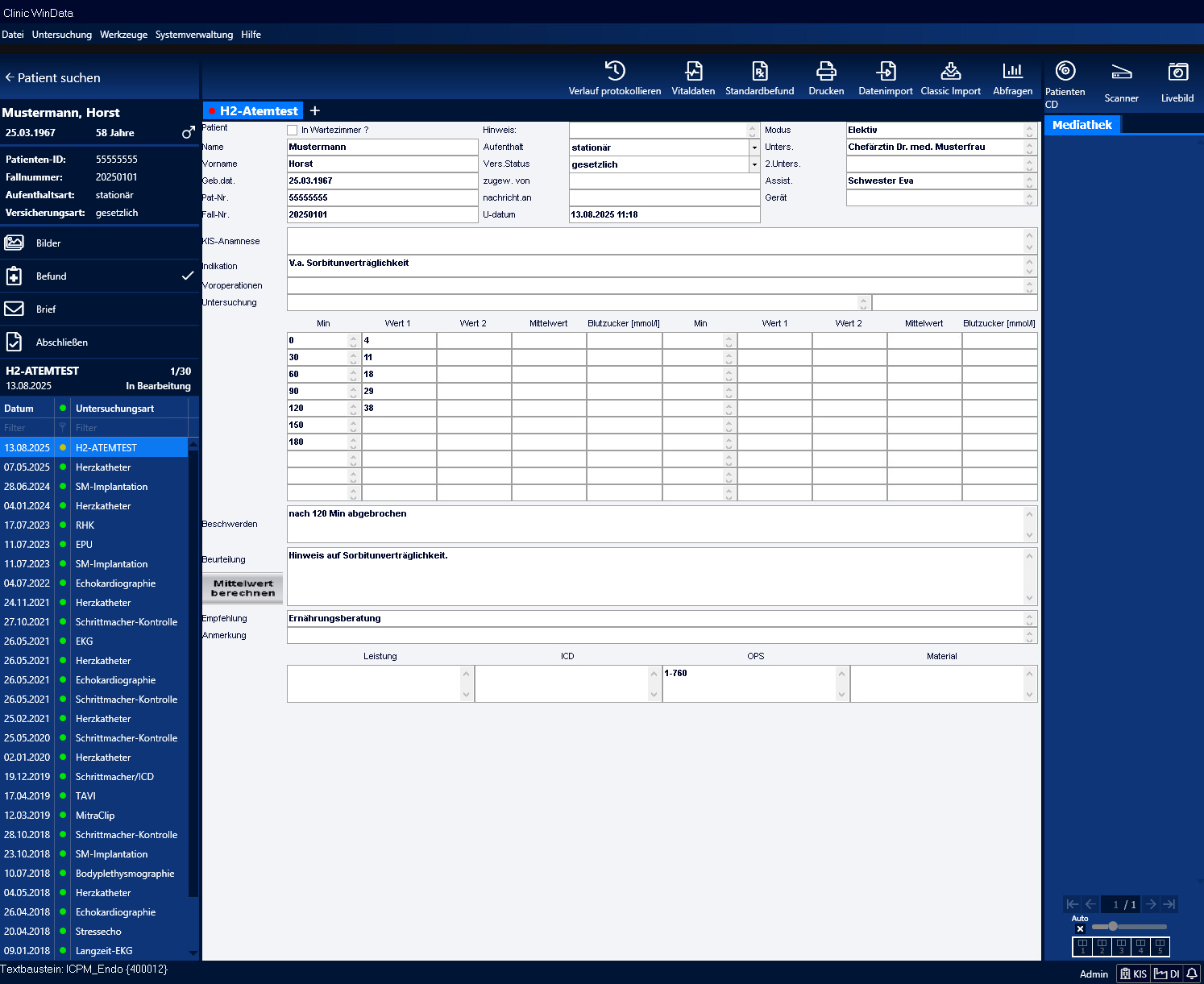Click the Drucken printer icon
1204x984 pixels.
tap(826, 71)
